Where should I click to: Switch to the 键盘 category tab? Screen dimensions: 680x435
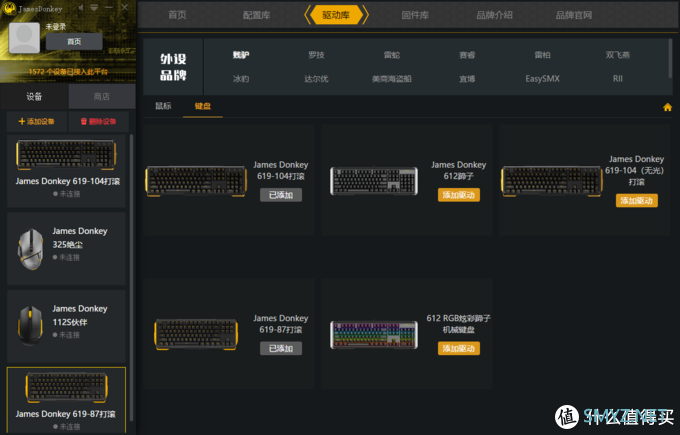pos(203,106)
